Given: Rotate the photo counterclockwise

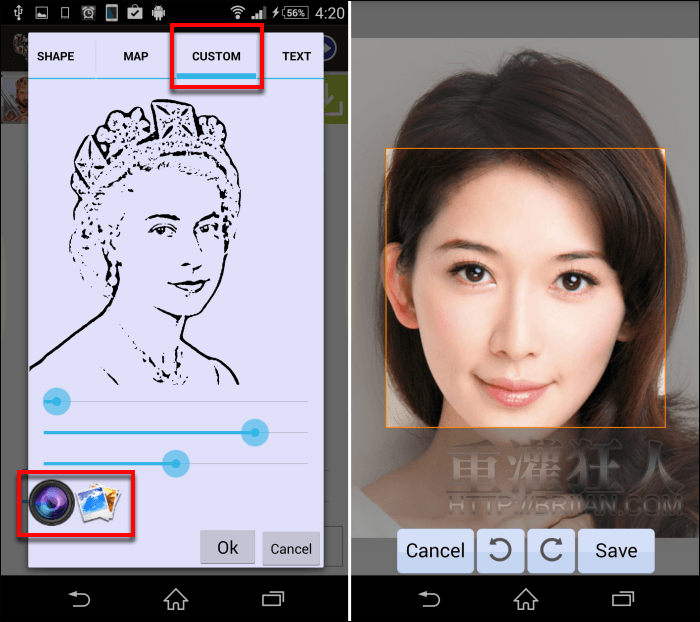Looking at the screenshot, I should click(500, 551).
